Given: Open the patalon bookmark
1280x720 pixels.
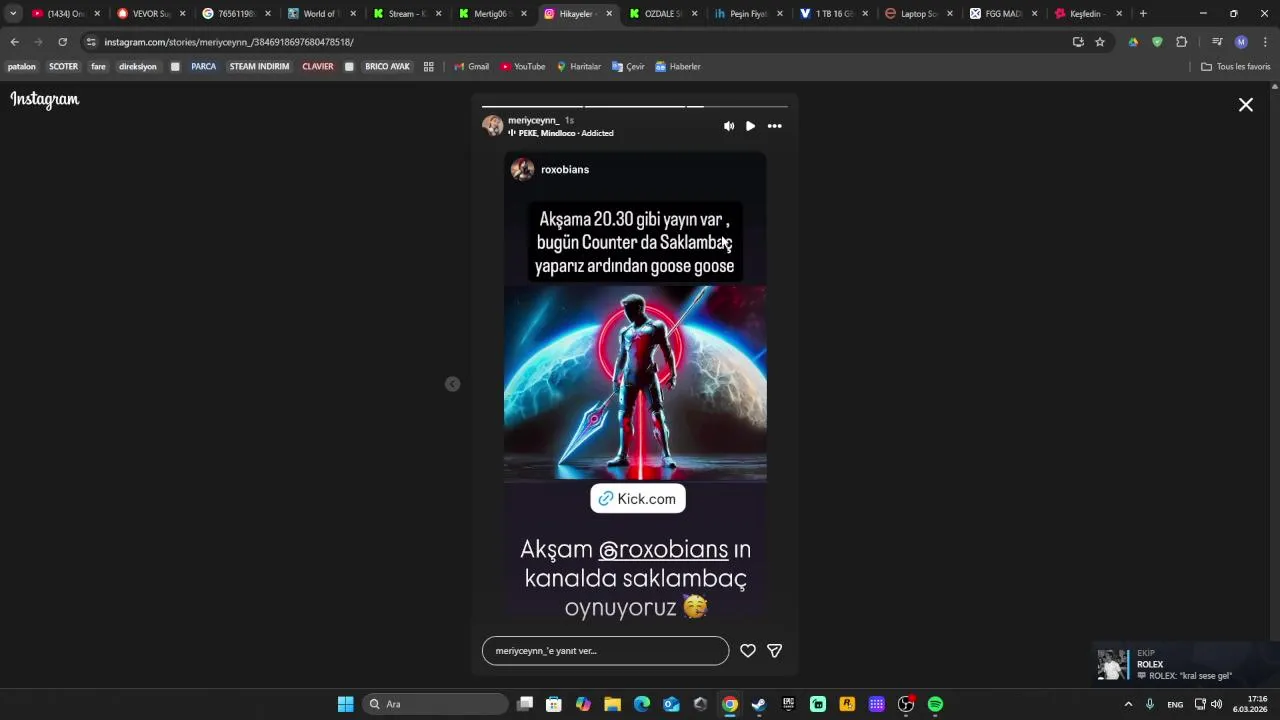Looking at the screenshot, I should pyautogui.click(x=22, y=67).
